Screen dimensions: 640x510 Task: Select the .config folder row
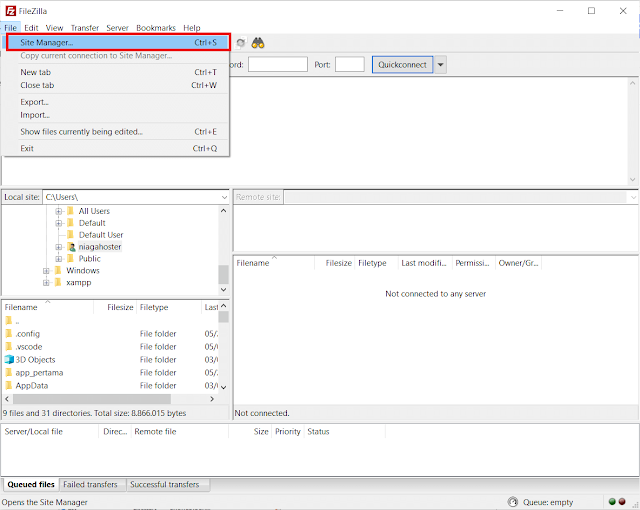pos(110,334)
